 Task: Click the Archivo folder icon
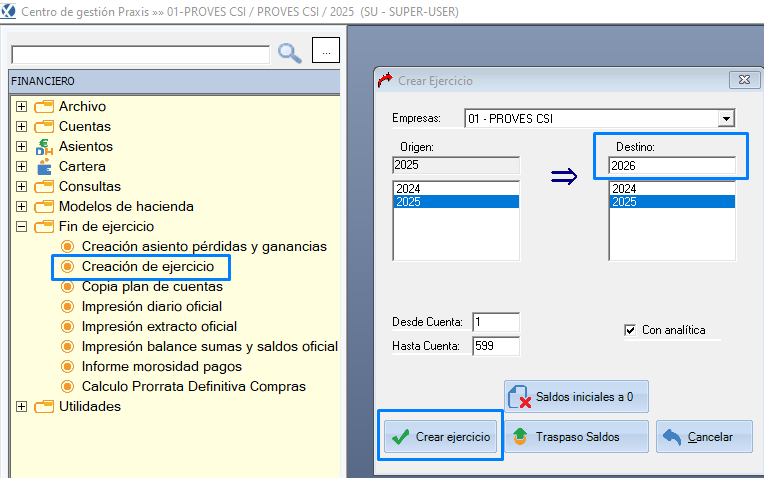[44, 106]
